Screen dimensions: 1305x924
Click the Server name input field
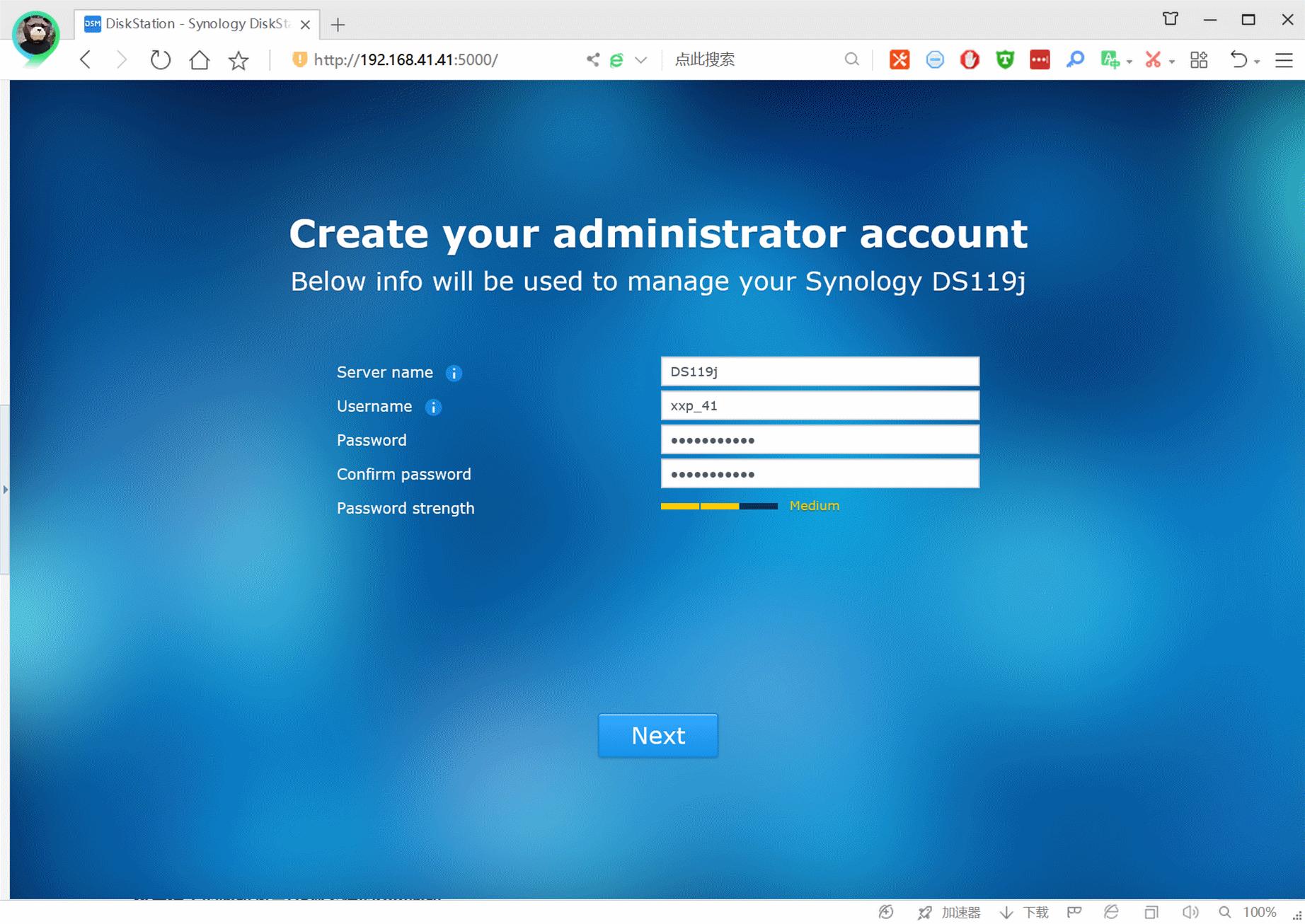[820, 371]
